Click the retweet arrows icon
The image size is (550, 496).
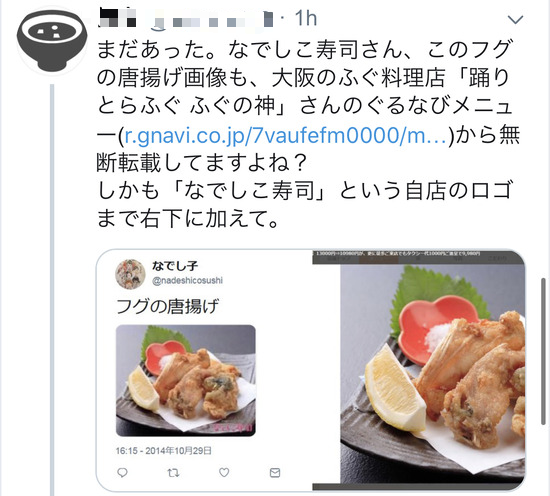pyautogui.click(x=173, y=473)
